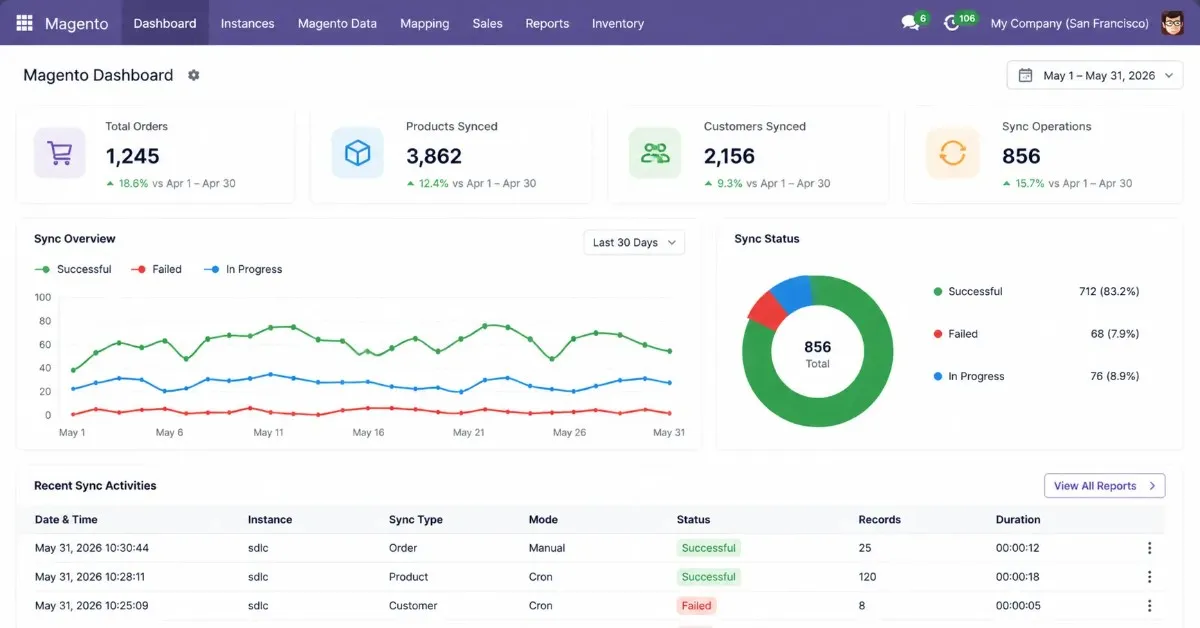This screenshot has height=628, width=1200.
Task: Click the 120 records cell
Action: (x=868, y=577)
